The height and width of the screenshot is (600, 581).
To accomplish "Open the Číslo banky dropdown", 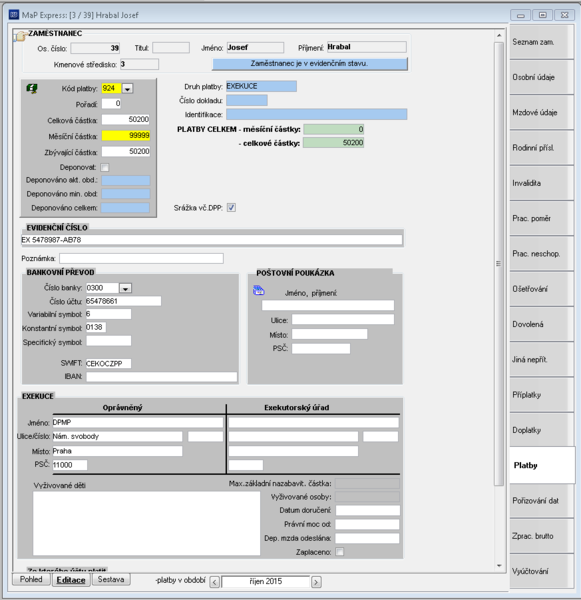I will [x=125, y=288].
